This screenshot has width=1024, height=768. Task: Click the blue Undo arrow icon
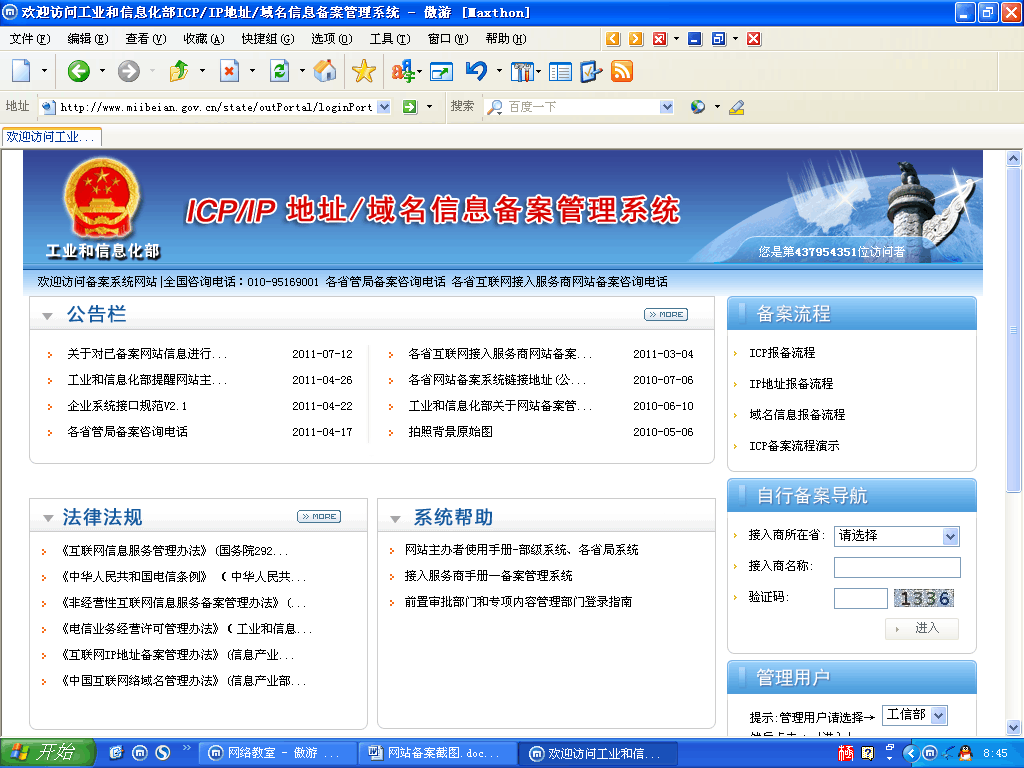(476, 71)
